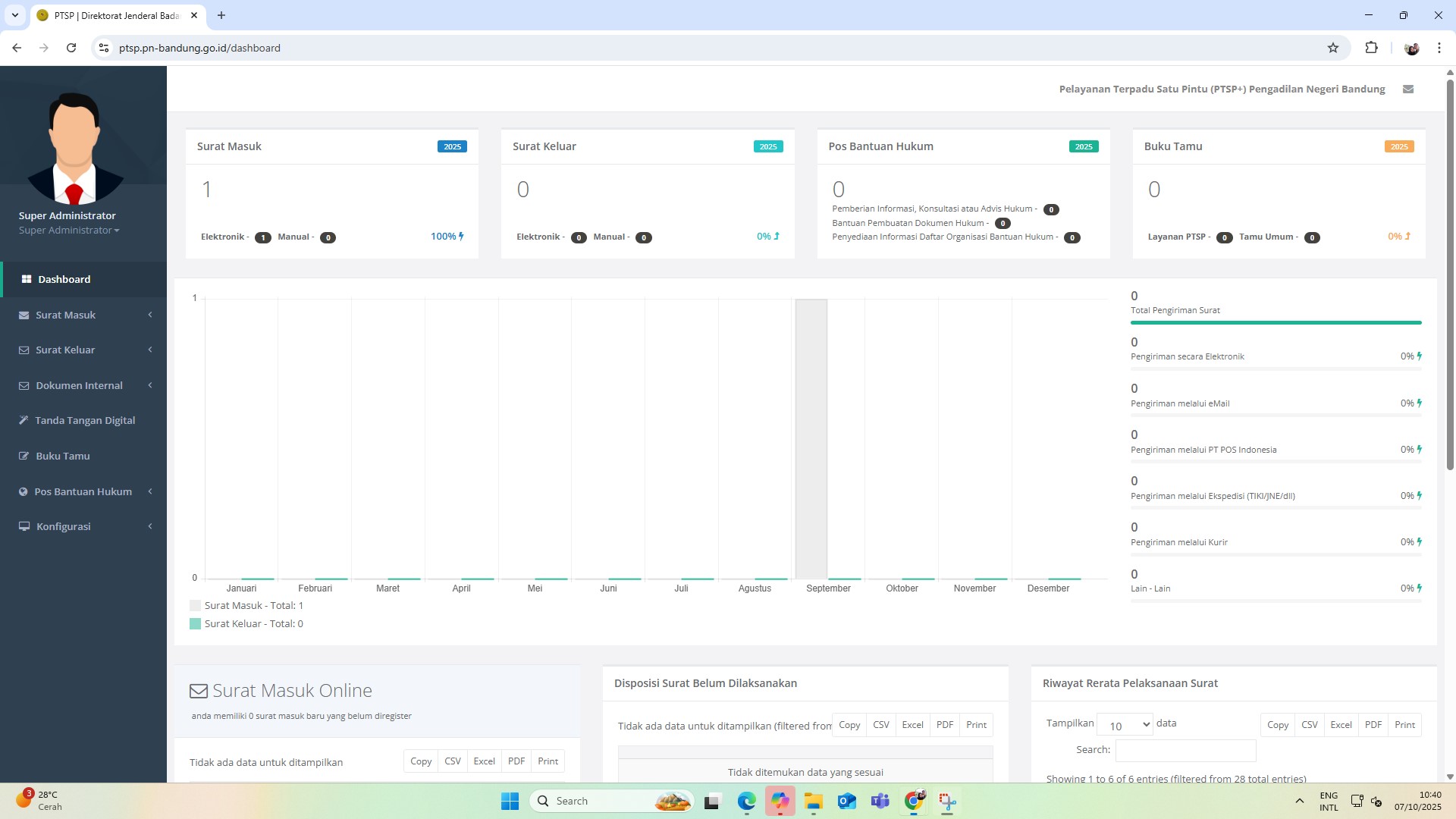1456x819 pixels.
Task: Expand the Pos Bantuan Hukum sidebar menu
Action: tap(83, 492)
